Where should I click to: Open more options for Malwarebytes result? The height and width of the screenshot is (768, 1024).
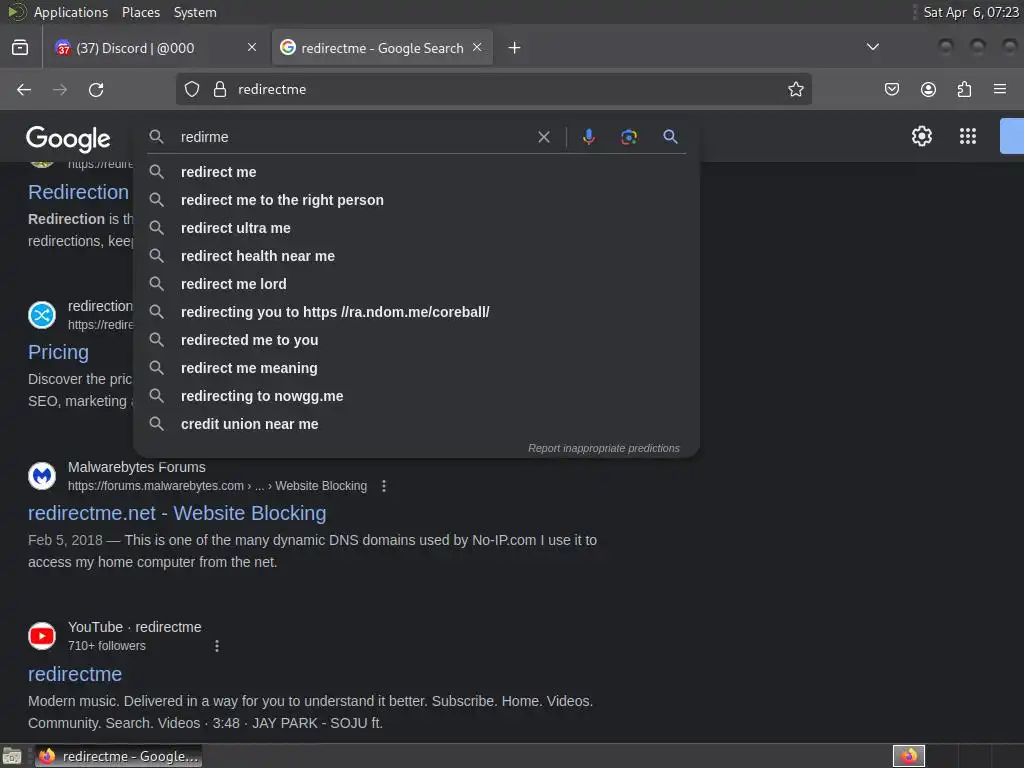[x=384, y=486]
